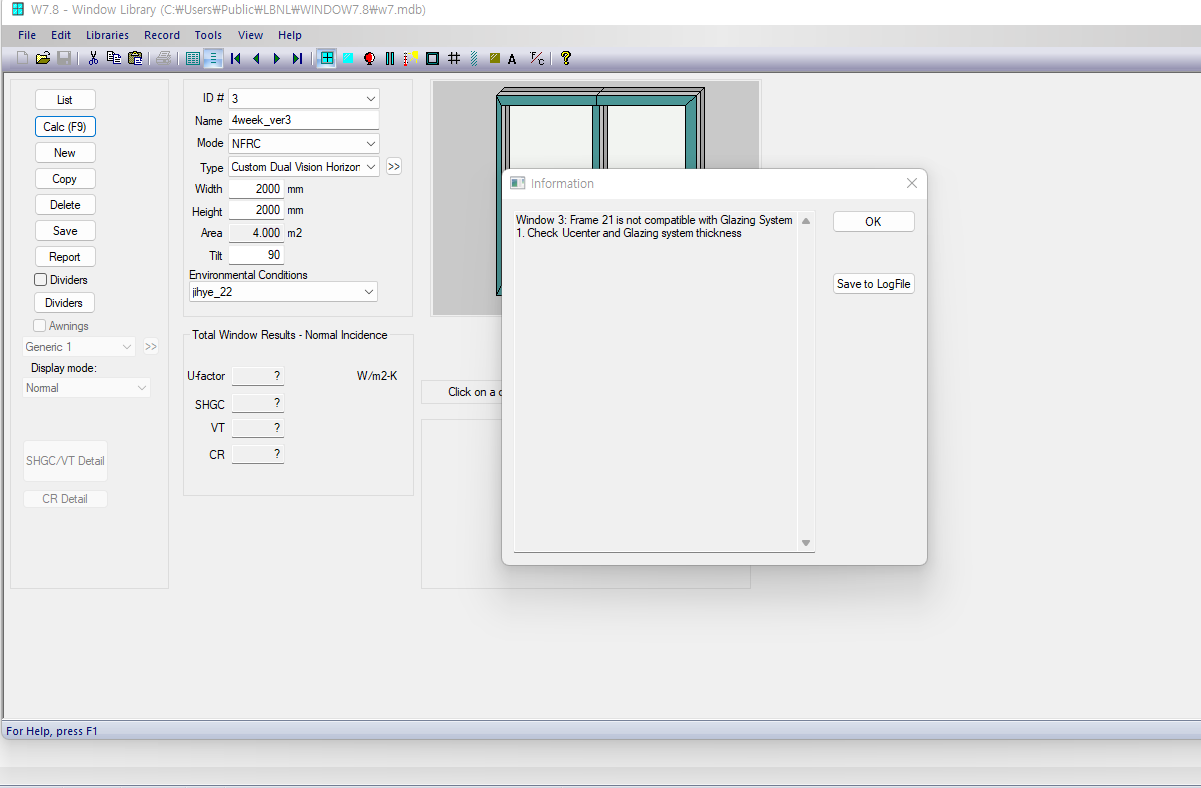
Task: Click the Width input field
Action: [256, 189]
